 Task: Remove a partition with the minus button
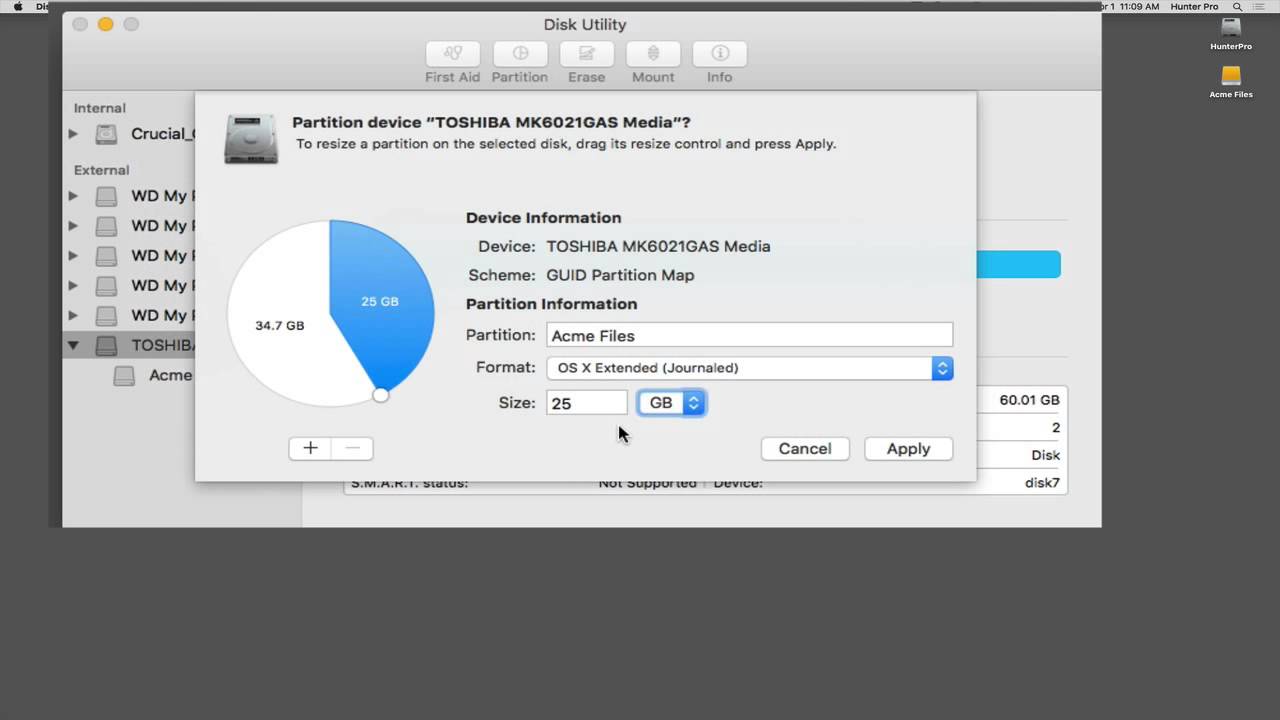pos(352,448)
